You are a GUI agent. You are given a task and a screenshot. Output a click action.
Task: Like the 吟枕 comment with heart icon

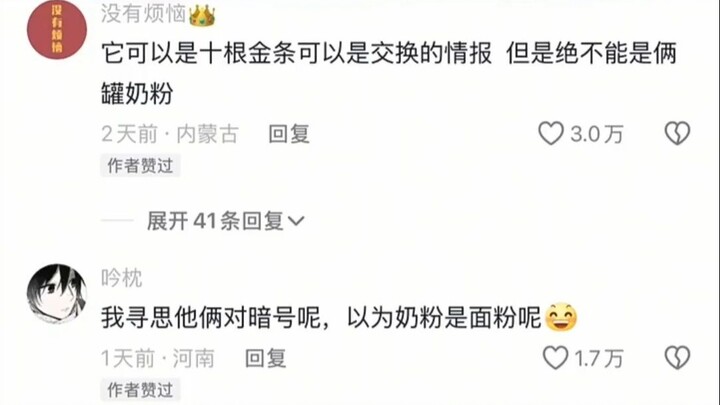(556, 357)
